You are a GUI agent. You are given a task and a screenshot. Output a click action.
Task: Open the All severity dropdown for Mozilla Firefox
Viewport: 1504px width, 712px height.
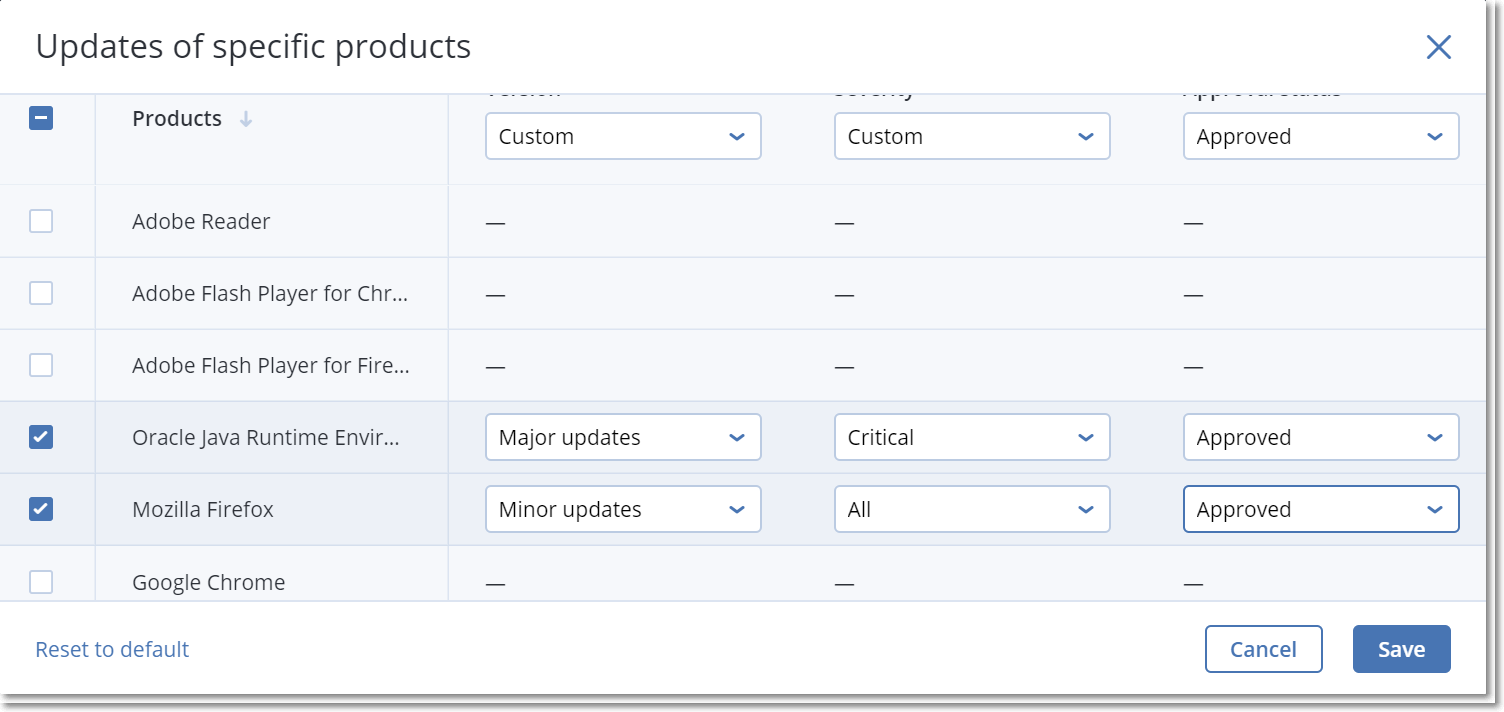[971, 509]
